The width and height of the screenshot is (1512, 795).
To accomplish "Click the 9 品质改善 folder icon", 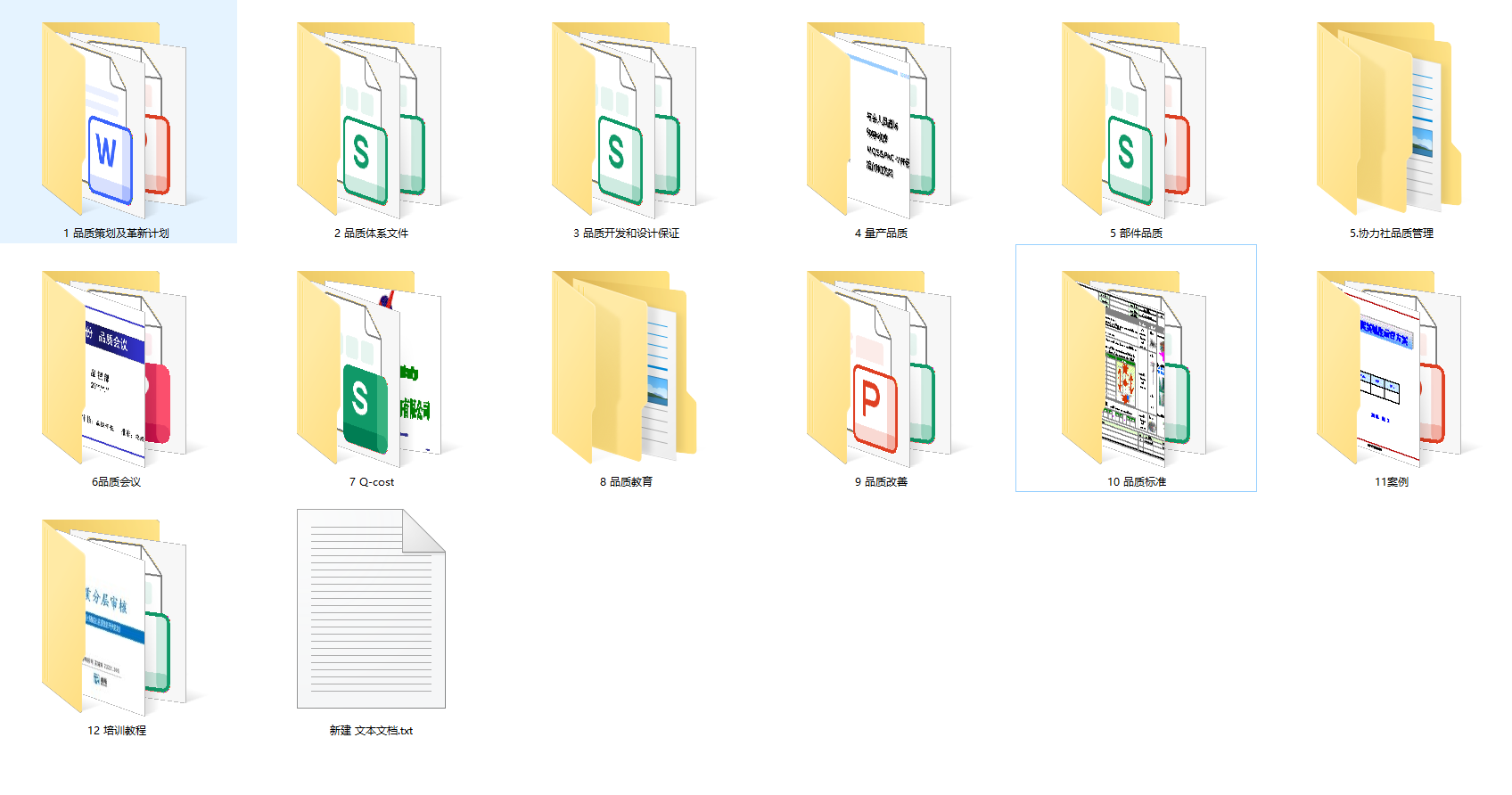I will pos(881,369).
